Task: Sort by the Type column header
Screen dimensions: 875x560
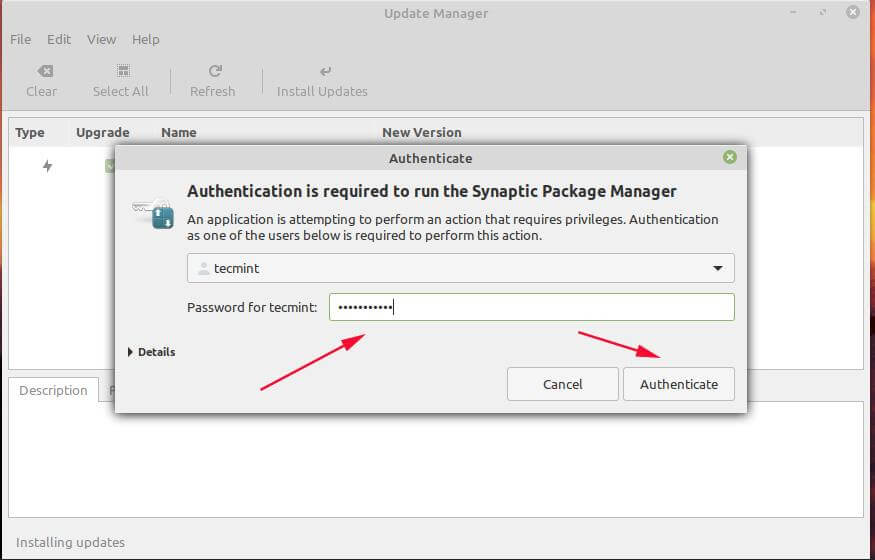Action: [30, 133]
